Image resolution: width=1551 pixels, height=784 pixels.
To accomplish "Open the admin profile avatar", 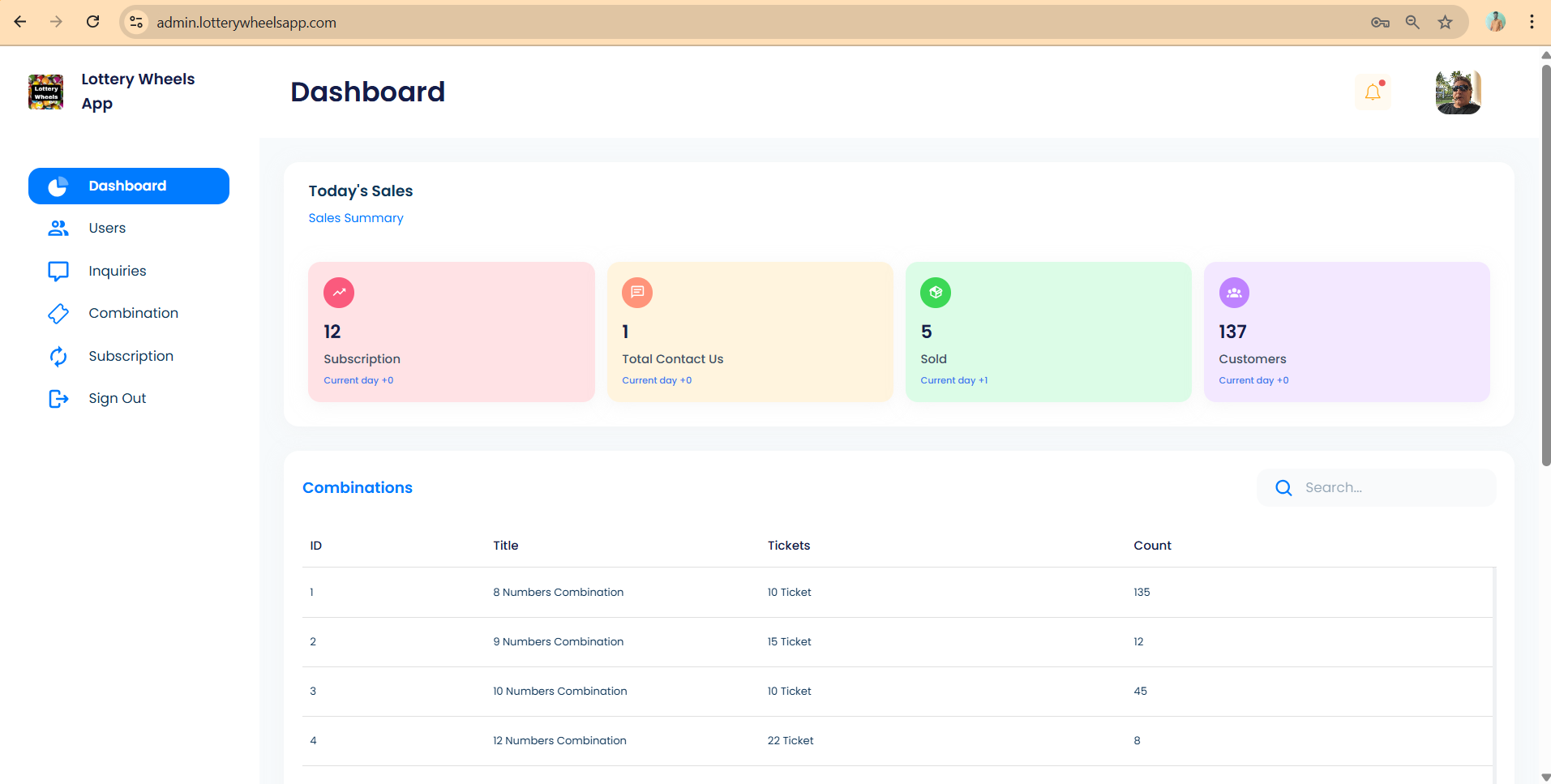I will [1458, 92].
